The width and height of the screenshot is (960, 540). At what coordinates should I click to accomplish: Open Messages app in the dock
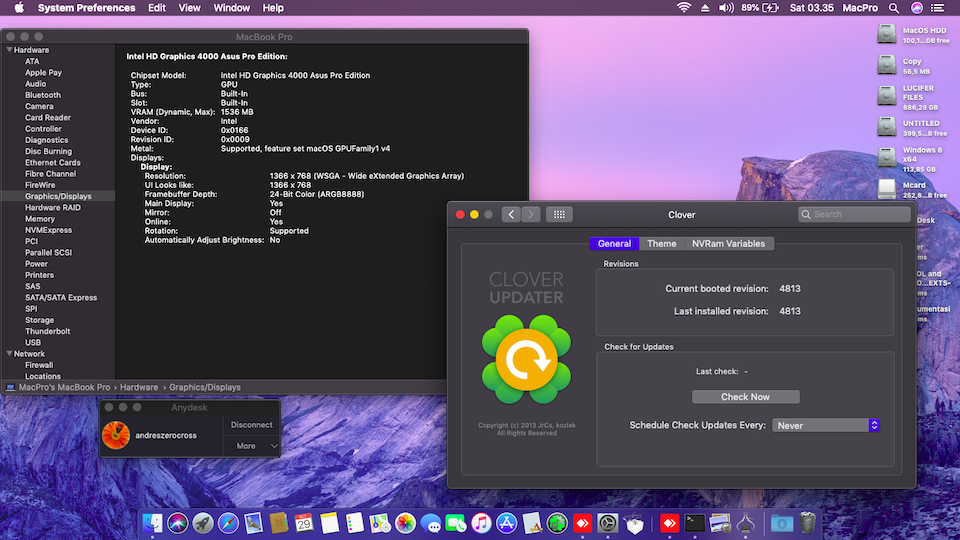pos(430,523)
